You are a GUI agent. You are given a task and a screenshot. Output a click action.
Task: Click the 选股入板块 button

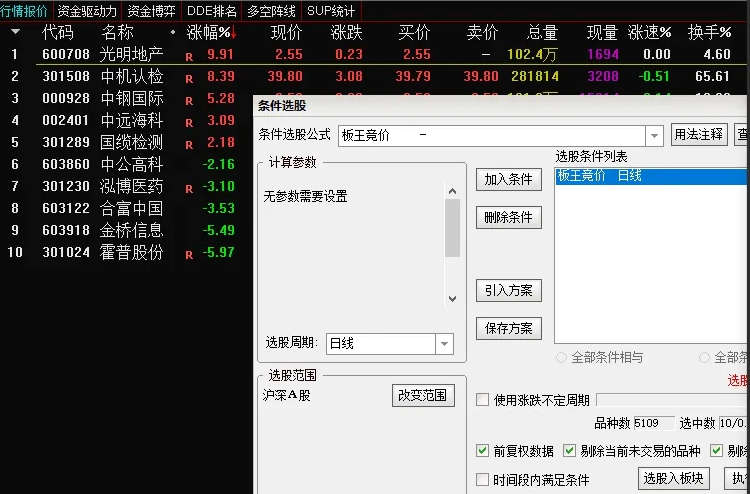(x=673, y=478)
